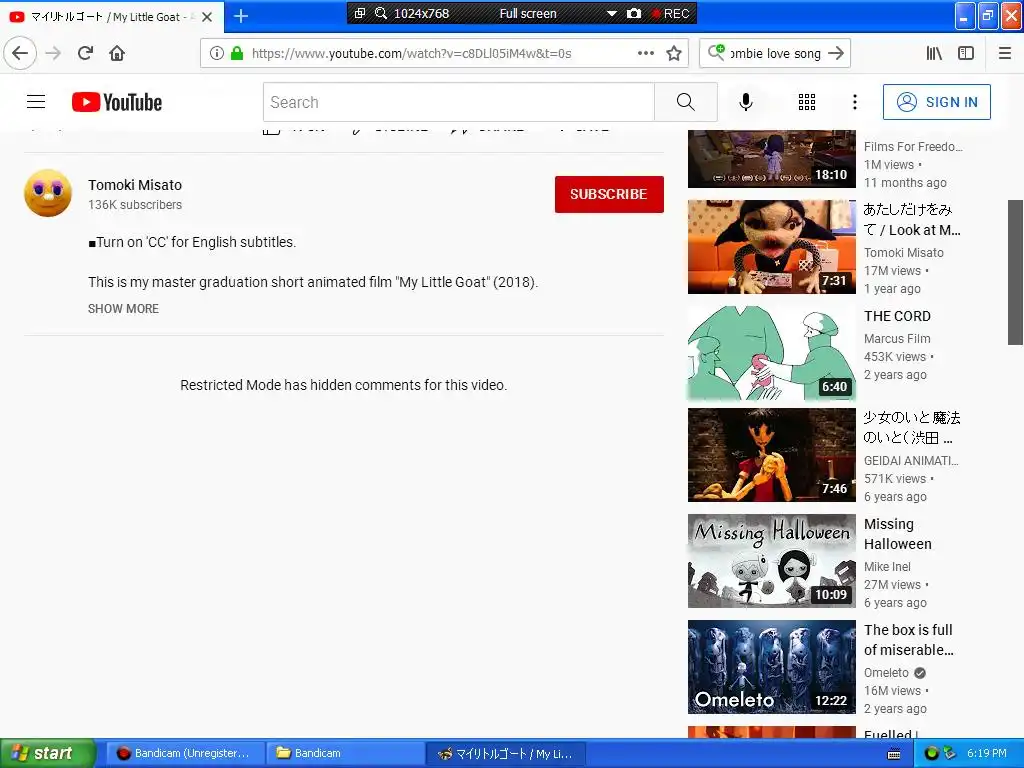Click Marcus Film channel name

coord(897,338)
